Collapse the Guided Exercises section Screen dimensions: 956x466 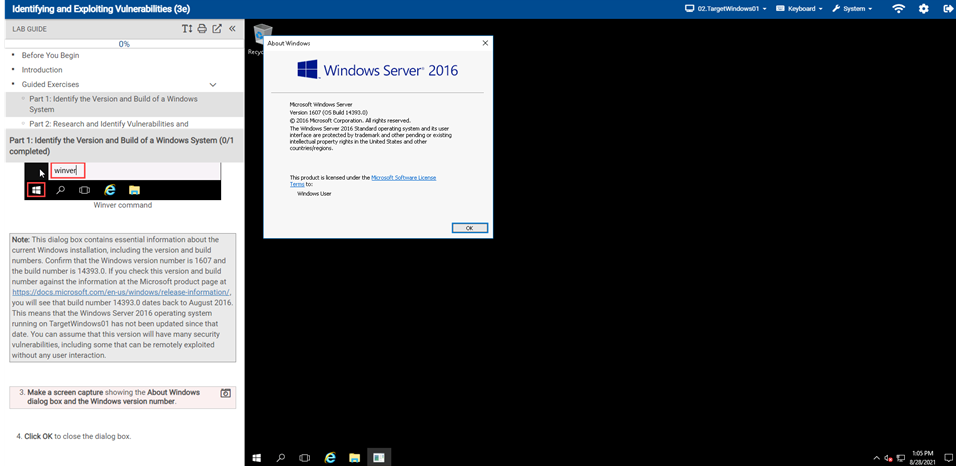213,85
